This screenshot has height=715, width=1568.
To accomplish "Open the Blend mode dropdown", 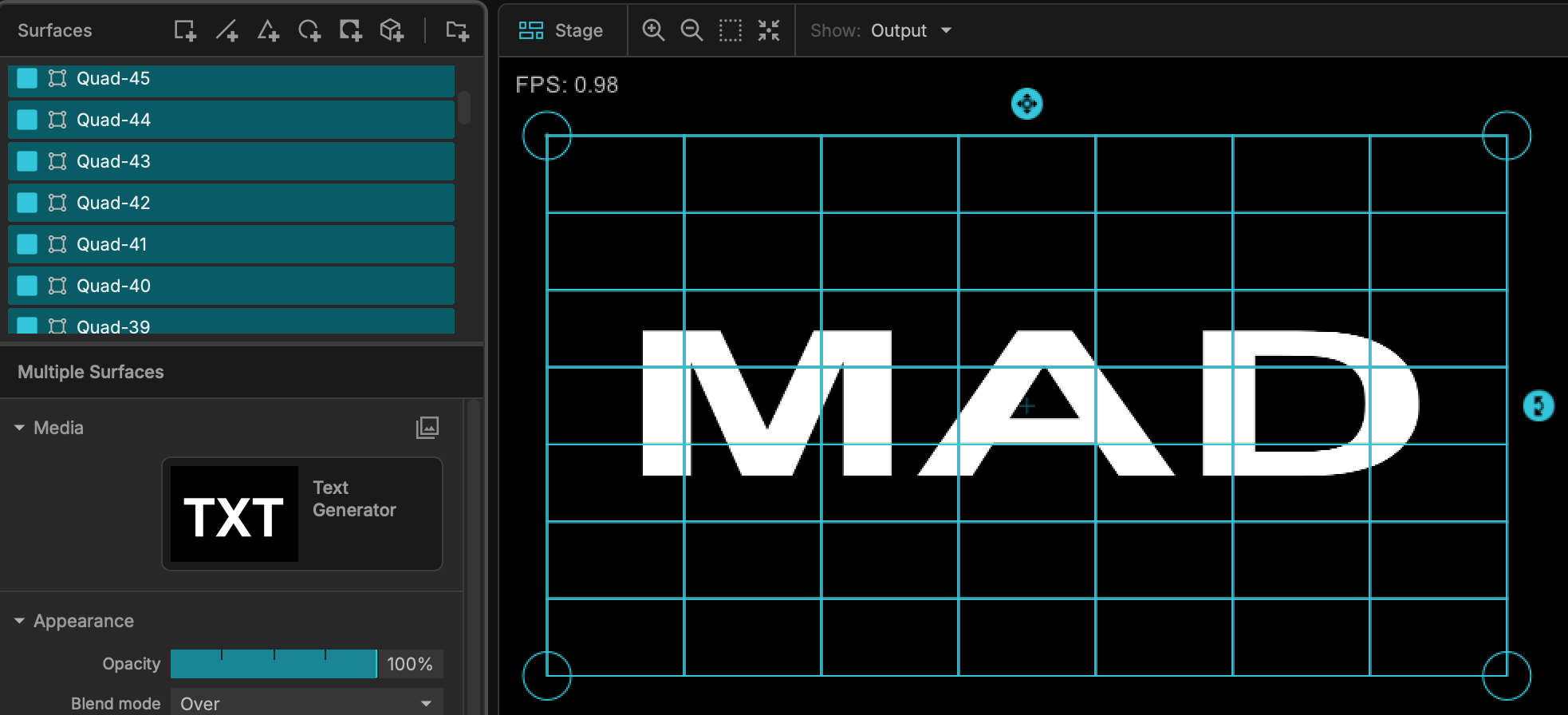I will click(x=306, y=703).
